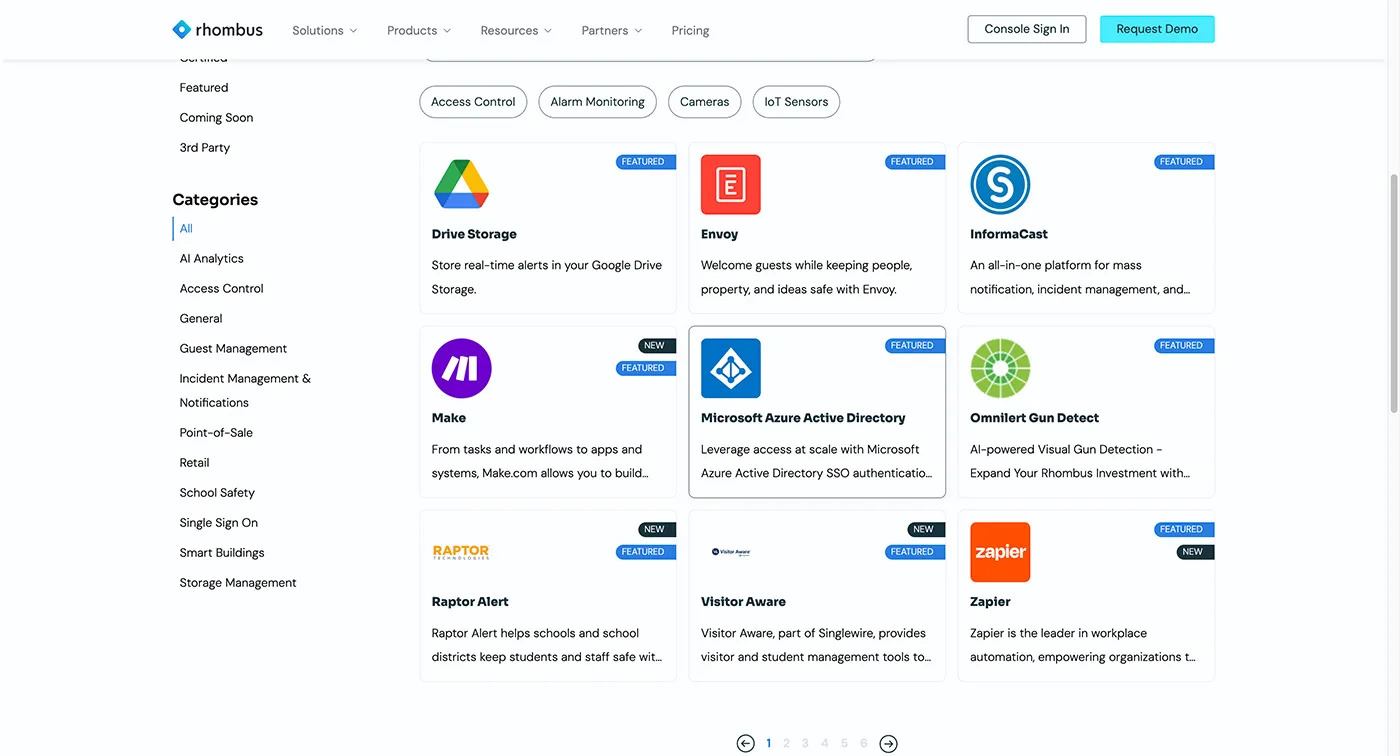The image size is (1400, 756).
Task: Expand the Solutions dropdown menu
Action: [325, 31]
